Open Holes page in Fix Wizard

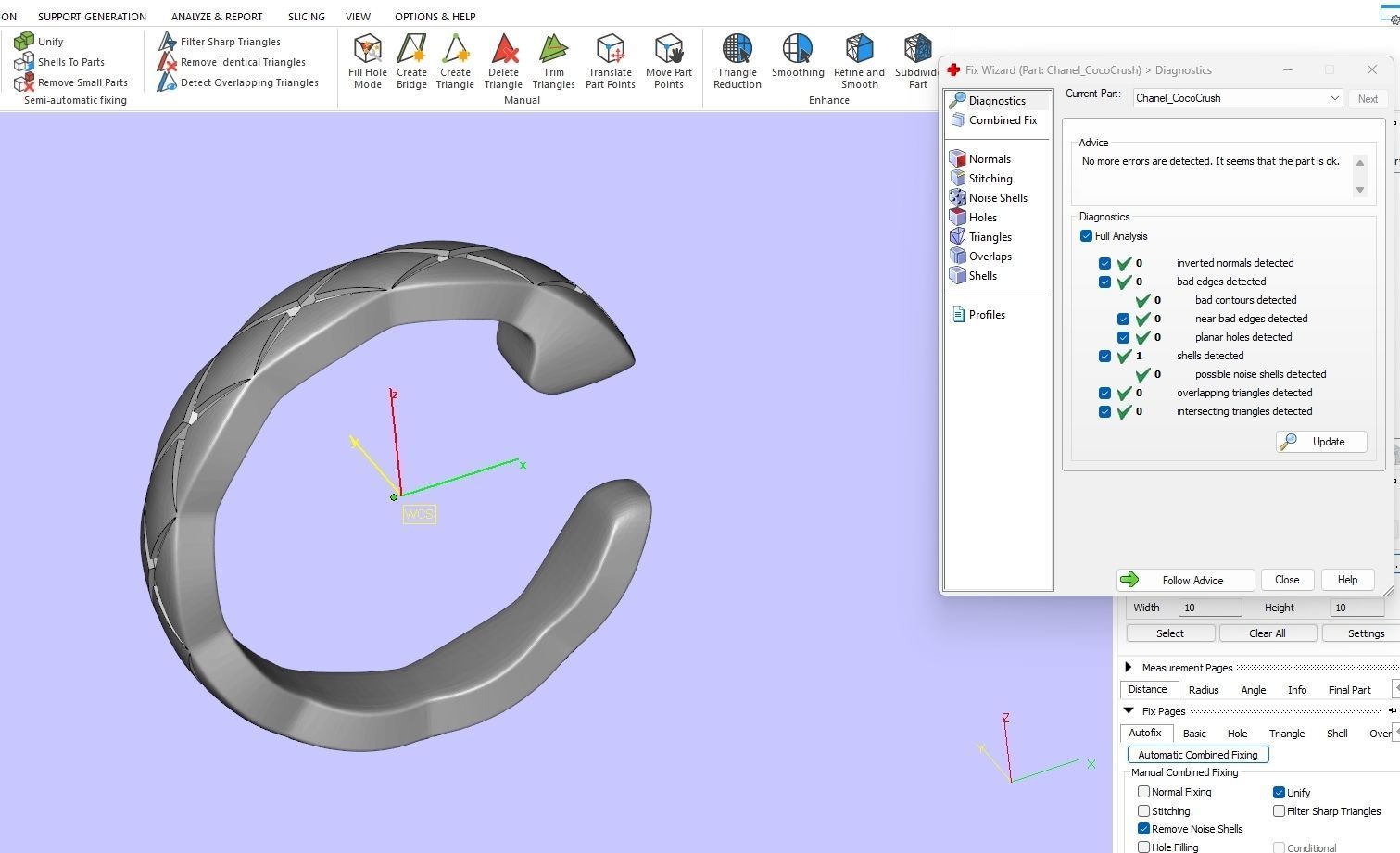coord(983,218)
